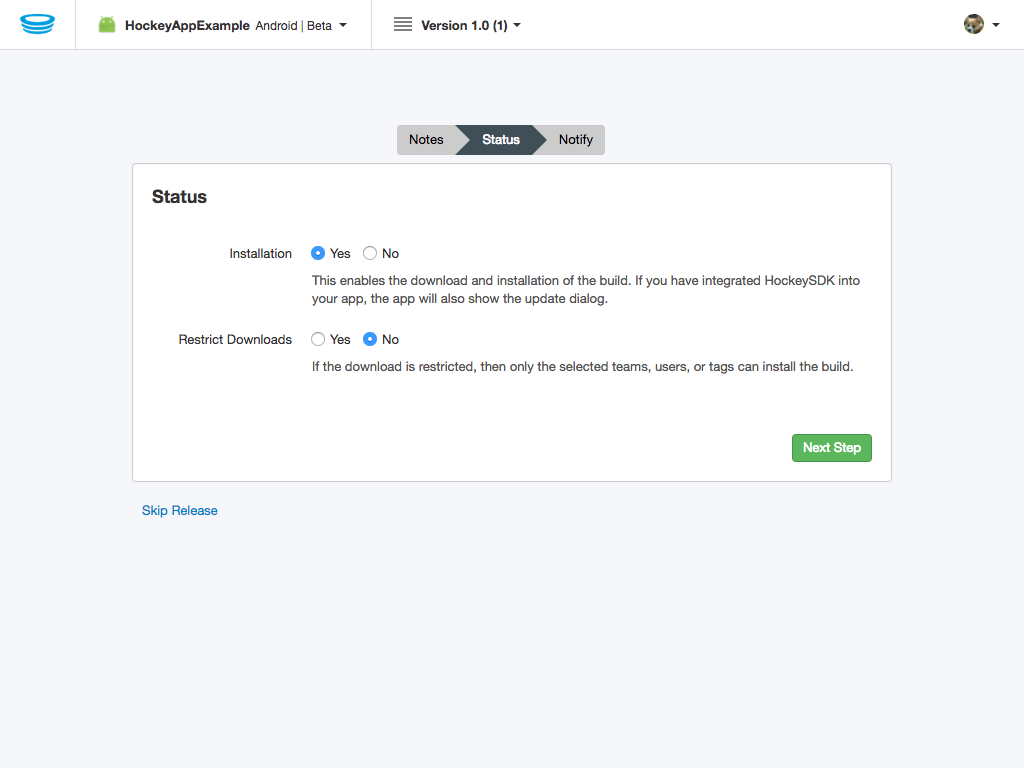Select the Status step tab
The height and width of the screenshot is (768, 1024).
[501, 140]
